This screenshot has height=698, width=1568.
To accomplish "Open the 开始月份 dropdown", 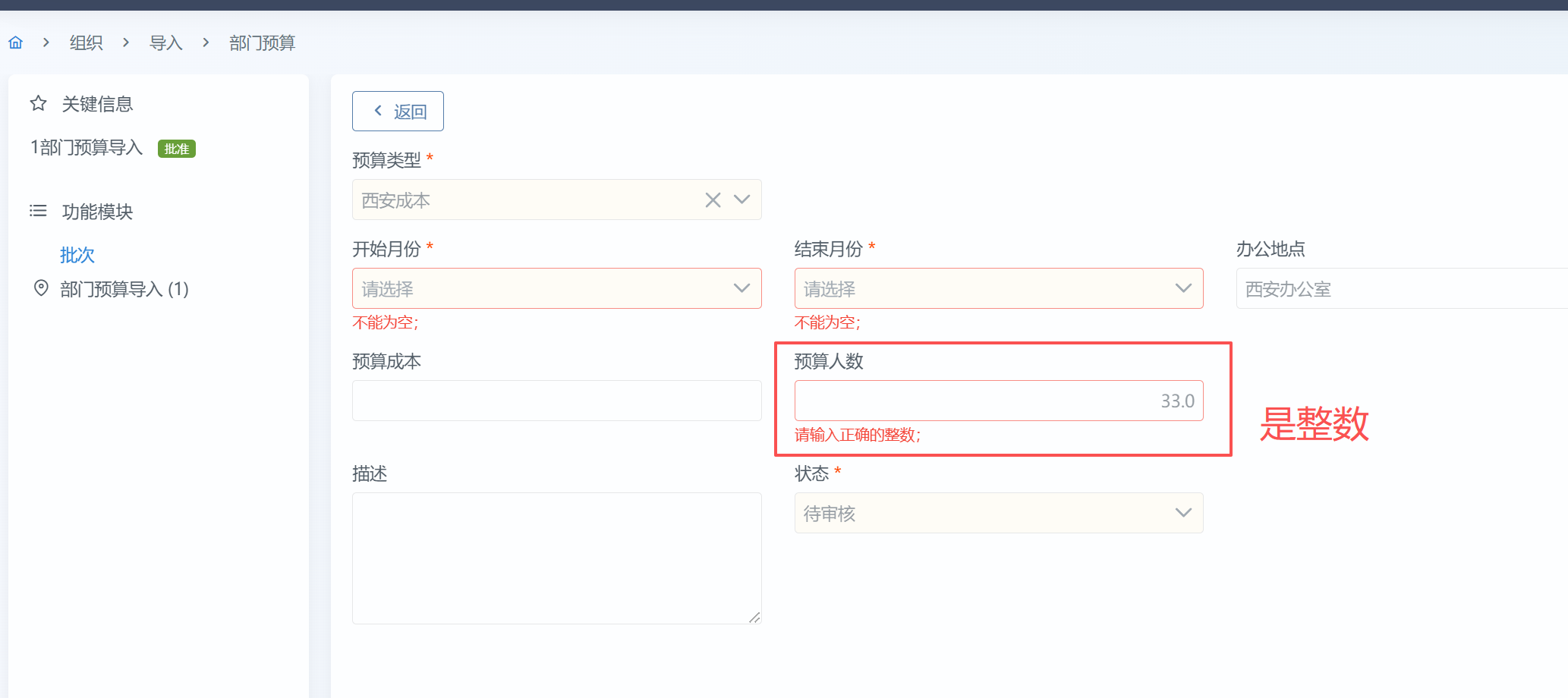I will point(556,288).
